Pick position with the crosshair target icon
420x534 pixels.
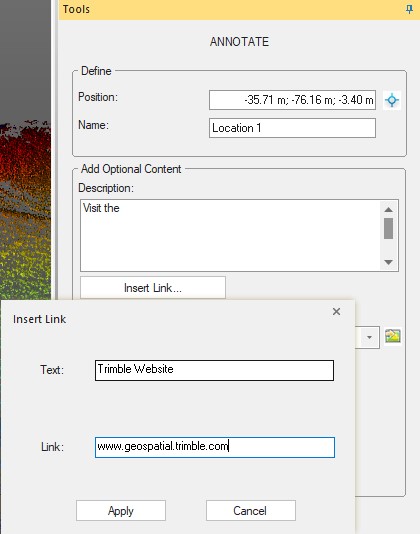coord(392,100)
